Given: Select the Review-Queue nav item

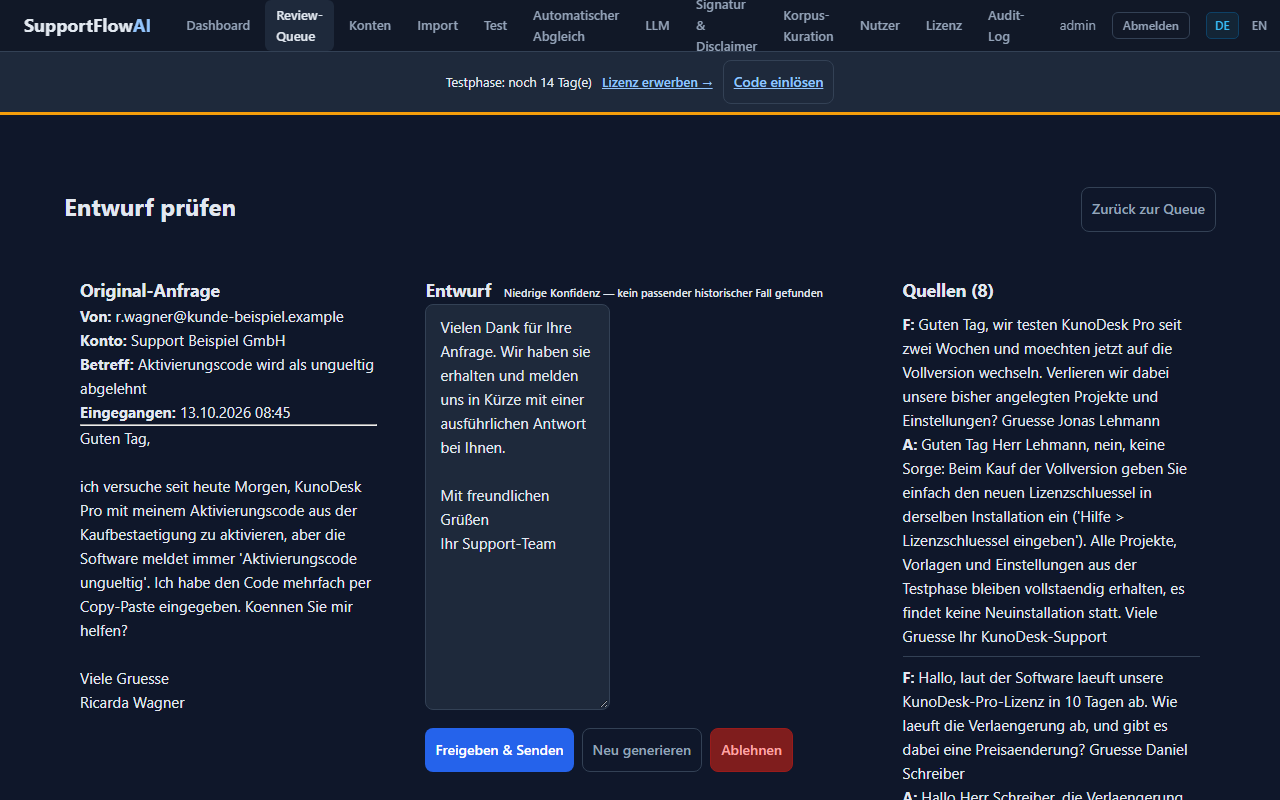Looking at the screenshot, I should pos(299,26).
